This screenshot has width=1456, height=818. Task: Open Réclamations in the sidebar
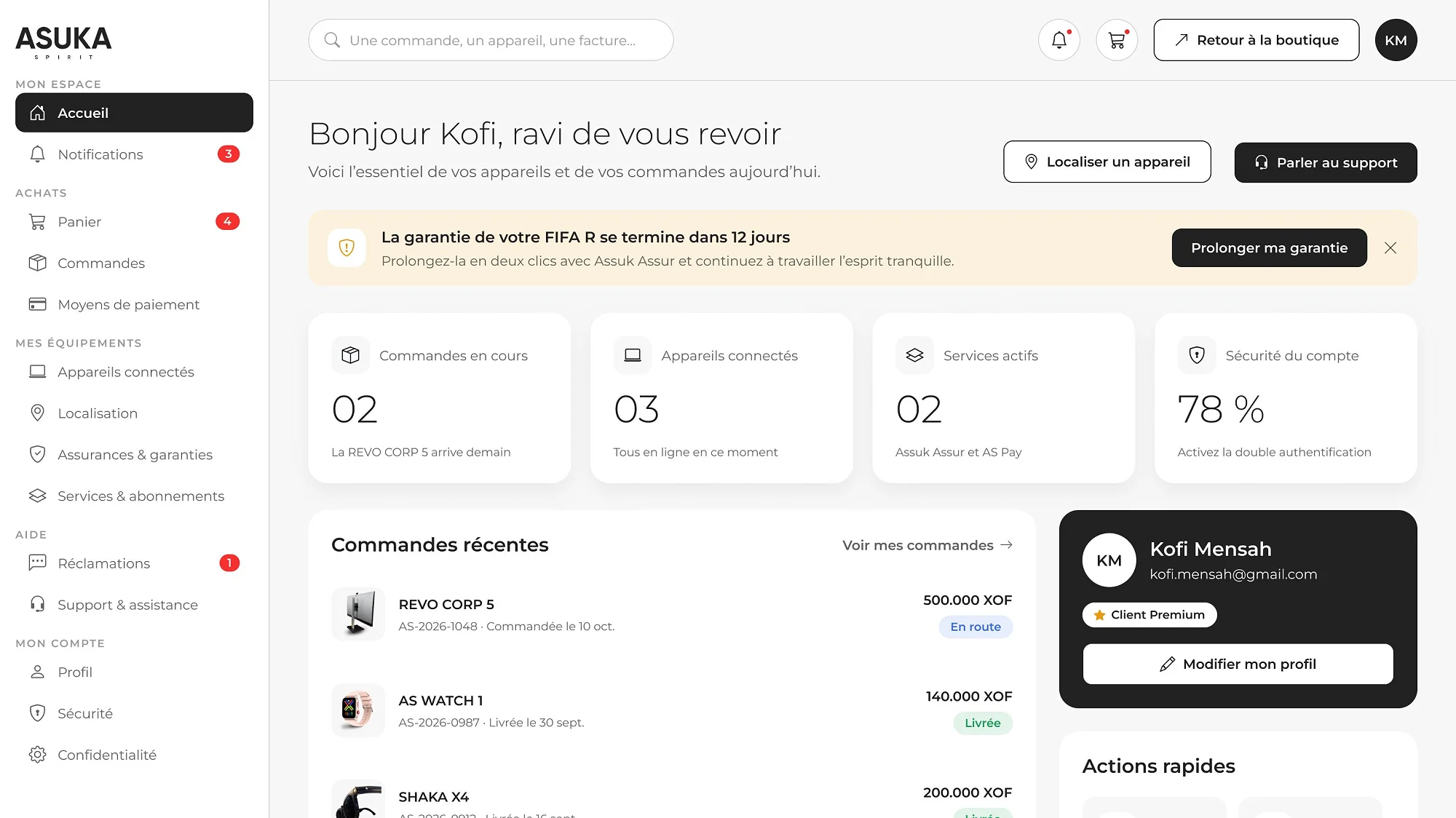pos(134,563)
